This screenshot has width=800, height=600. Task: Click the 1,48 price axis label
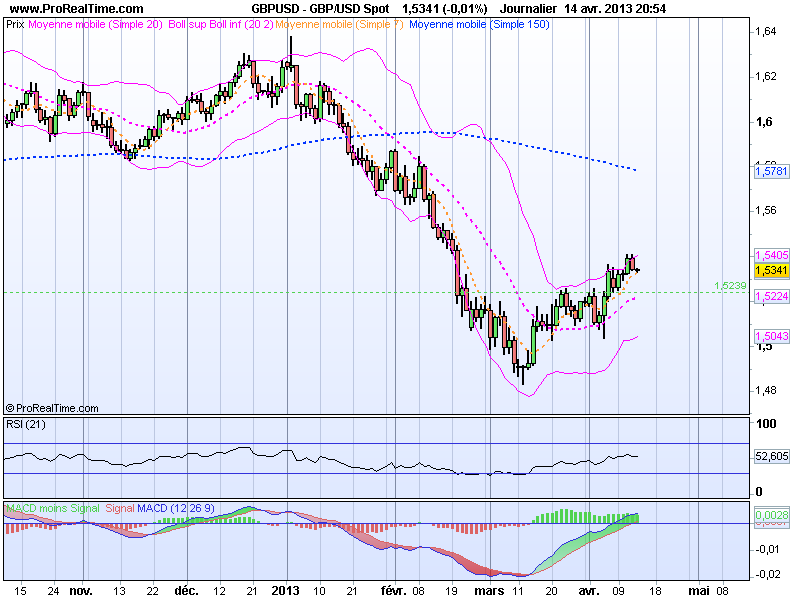(765, 390)
